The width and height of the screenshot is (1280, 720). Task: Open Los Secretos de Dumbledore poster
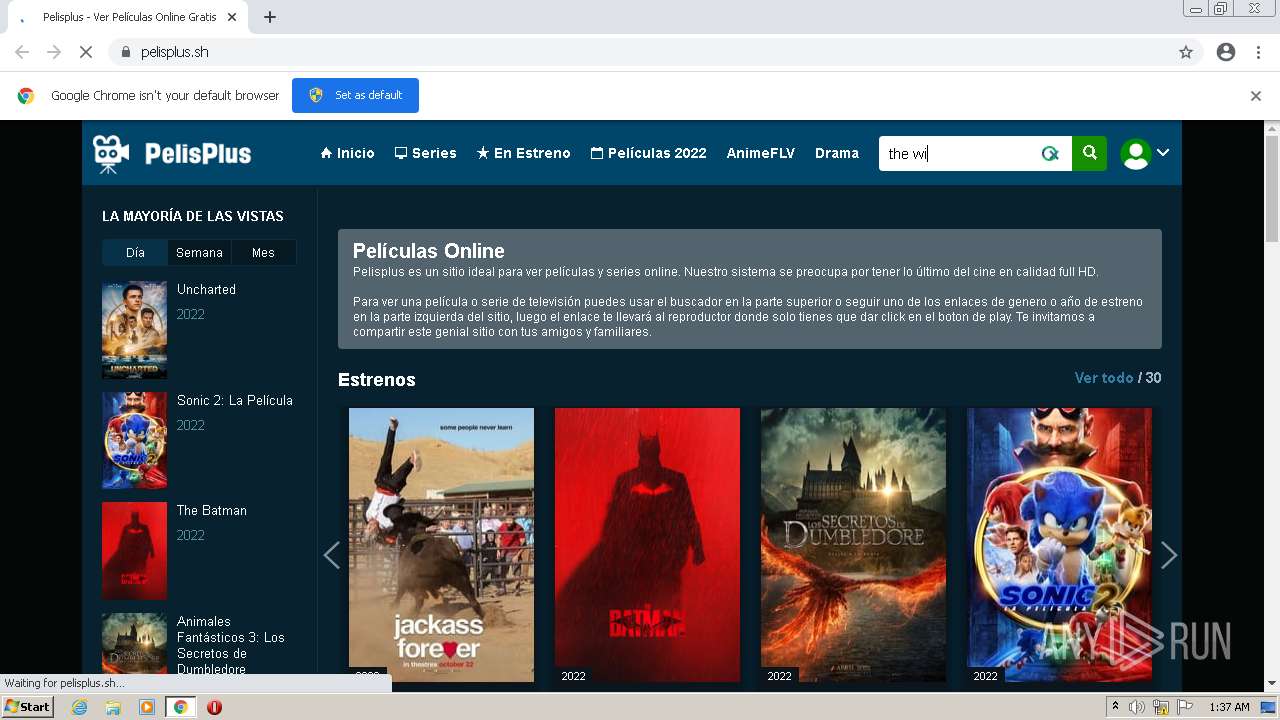(853, 545)
